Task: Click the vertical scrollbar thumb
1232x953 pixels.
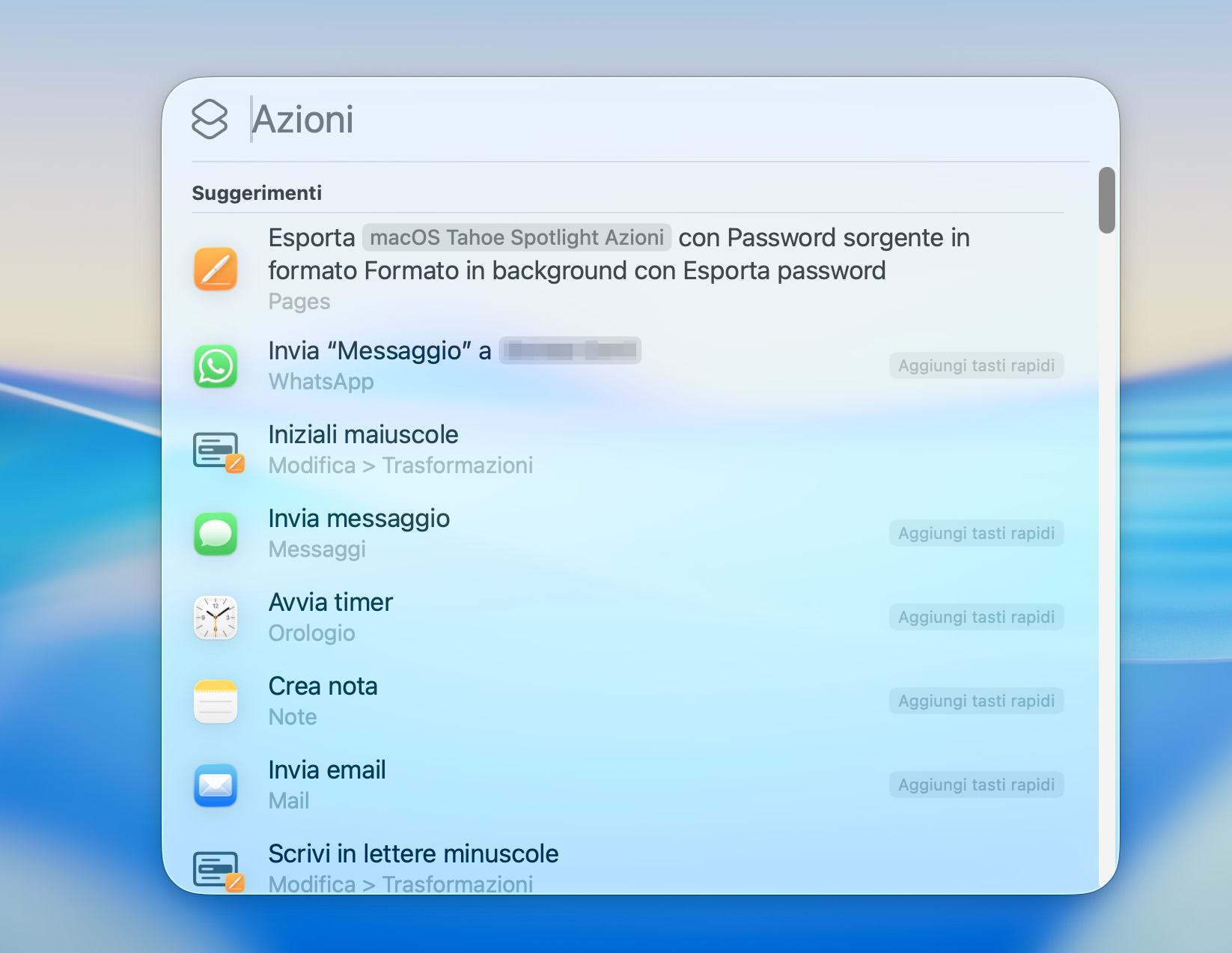Action: click(1107, 200)
